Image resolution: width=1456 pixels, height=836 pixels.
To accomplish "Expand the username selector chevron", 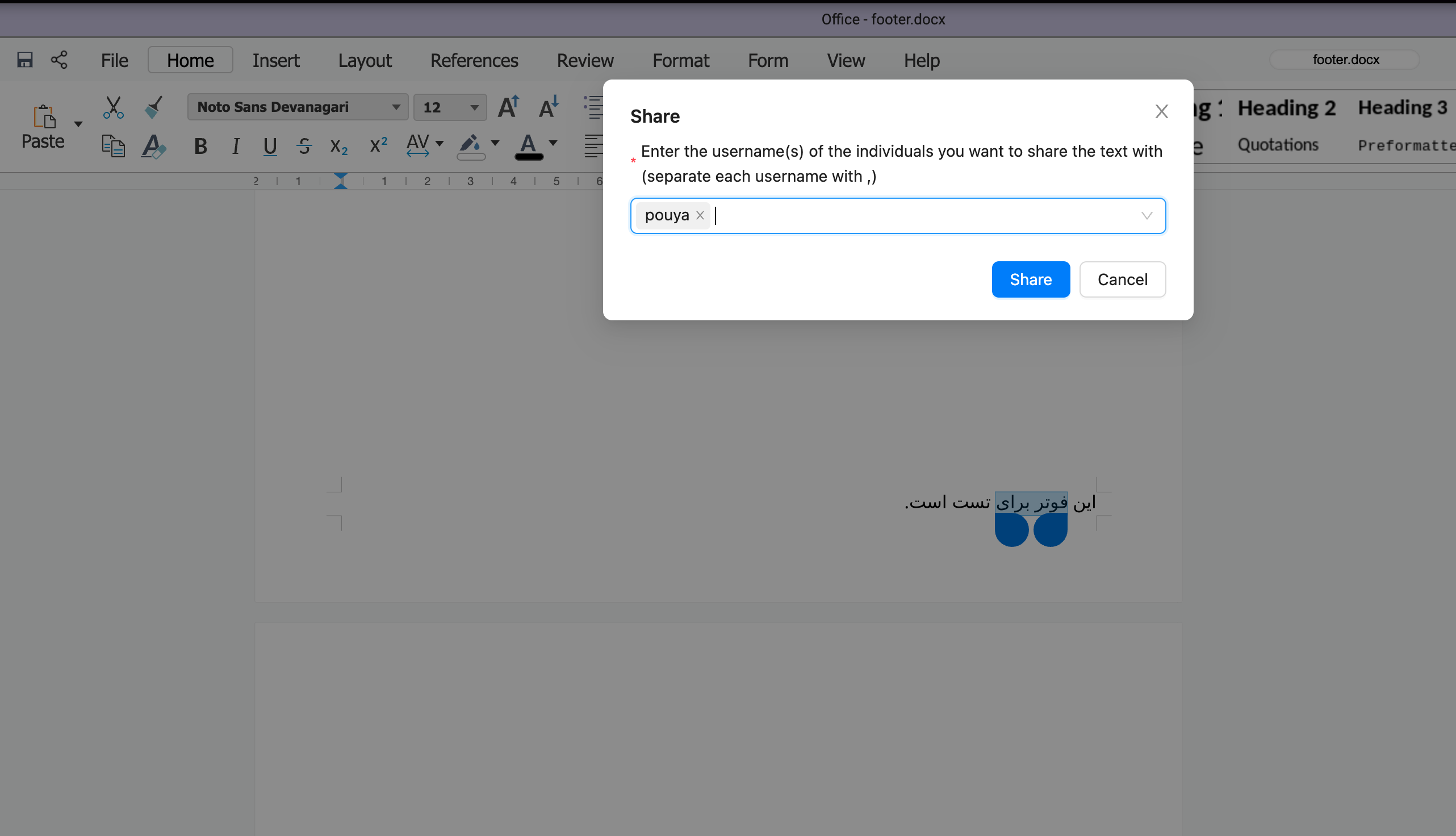I will coord(1146,216).
